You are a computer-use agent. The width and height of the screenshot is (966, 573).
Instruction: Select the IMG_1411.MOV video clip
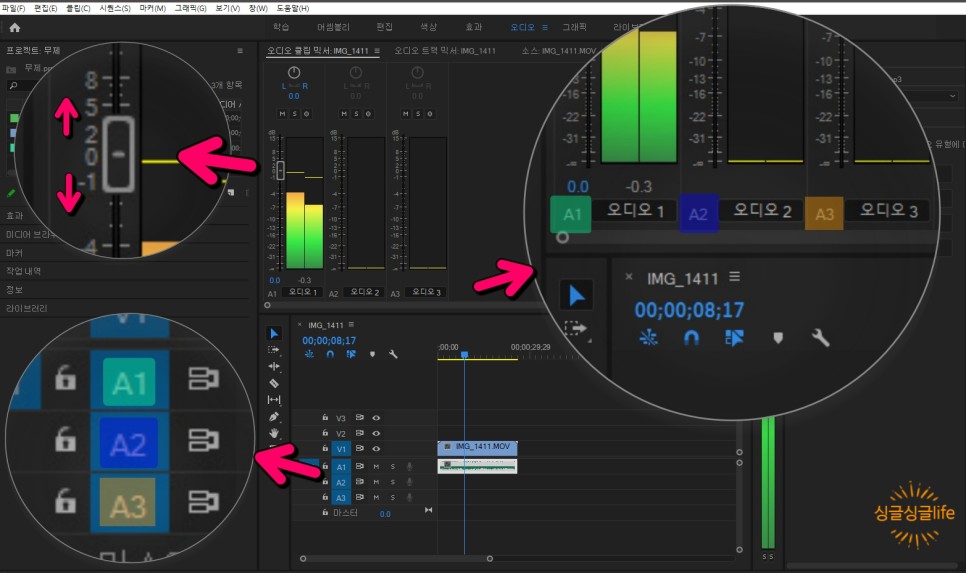pyautogui.click(x=477, y=449)
